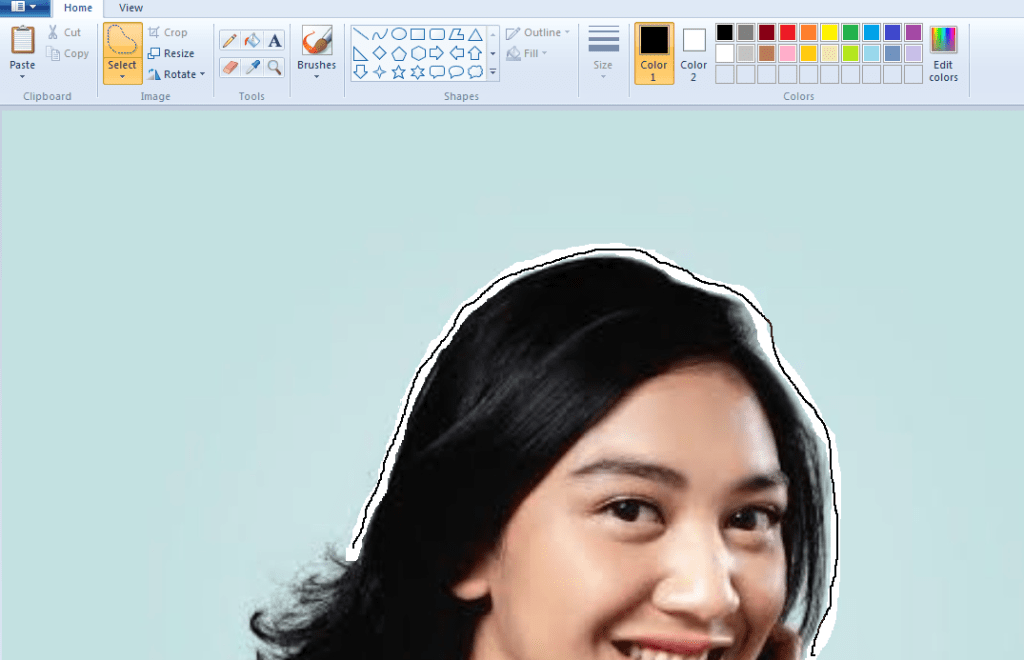Viewport: 1024px width, 660px height.
Task: Select the Pencil tool
Action: point(229,41)
